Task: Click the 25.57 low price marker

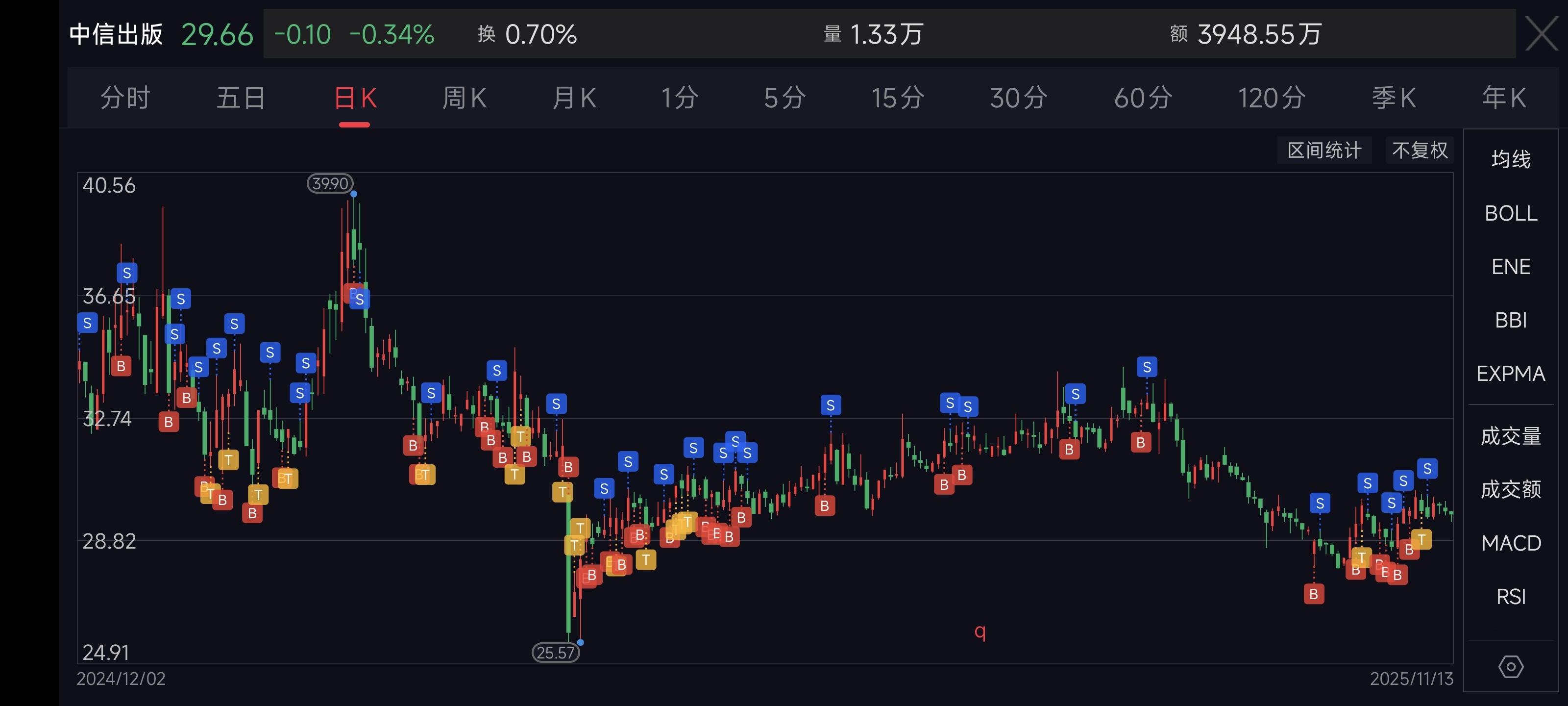Action: 555,653
